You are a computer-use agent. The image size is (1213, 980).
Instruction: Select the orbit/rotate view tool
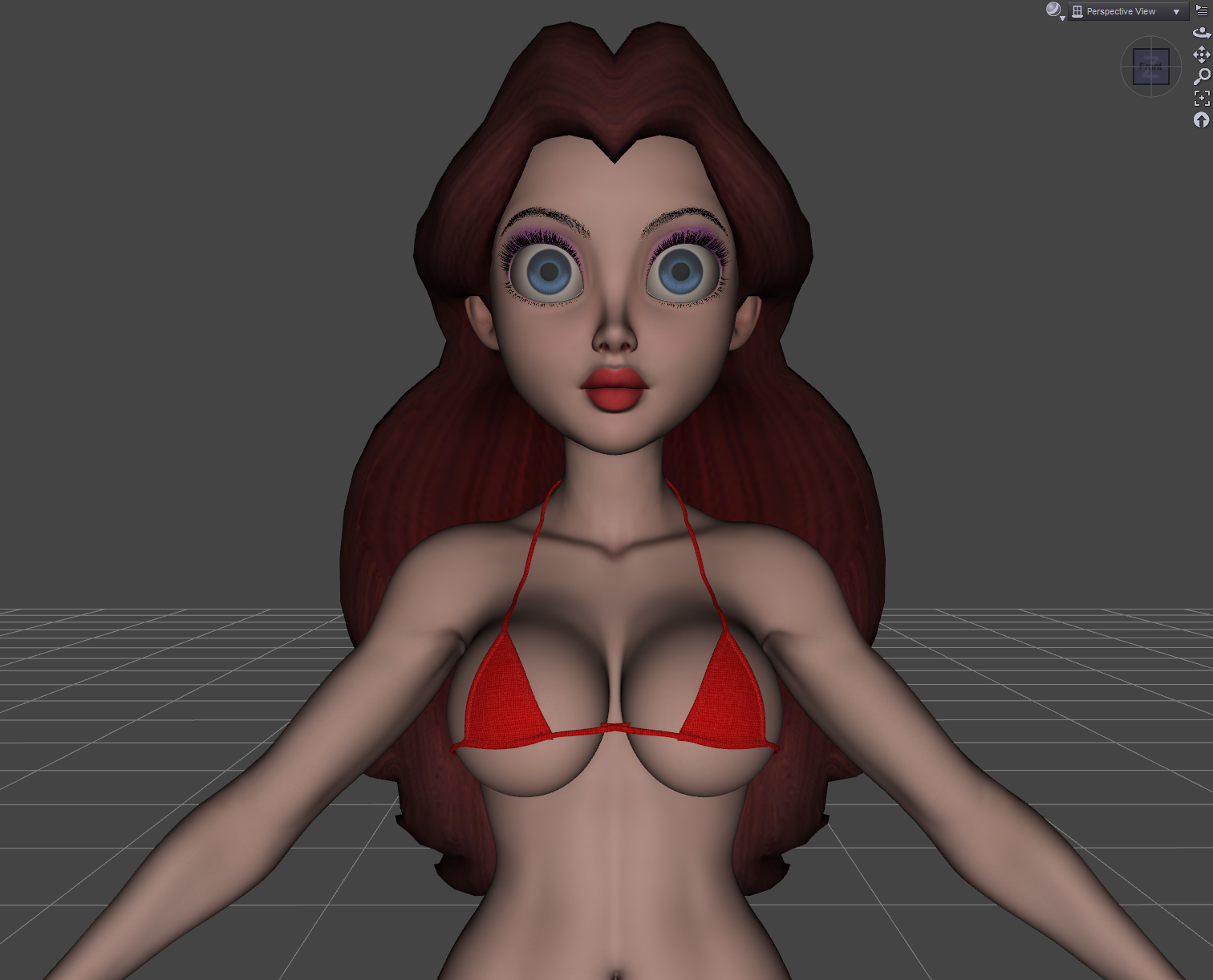click(x=1202, y=33)
